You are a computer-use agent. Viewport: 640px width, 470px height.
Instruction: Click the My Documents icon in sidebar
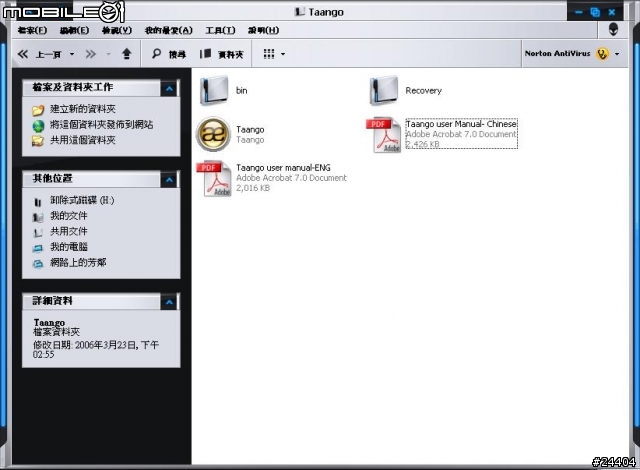click(x=38, y=217)
